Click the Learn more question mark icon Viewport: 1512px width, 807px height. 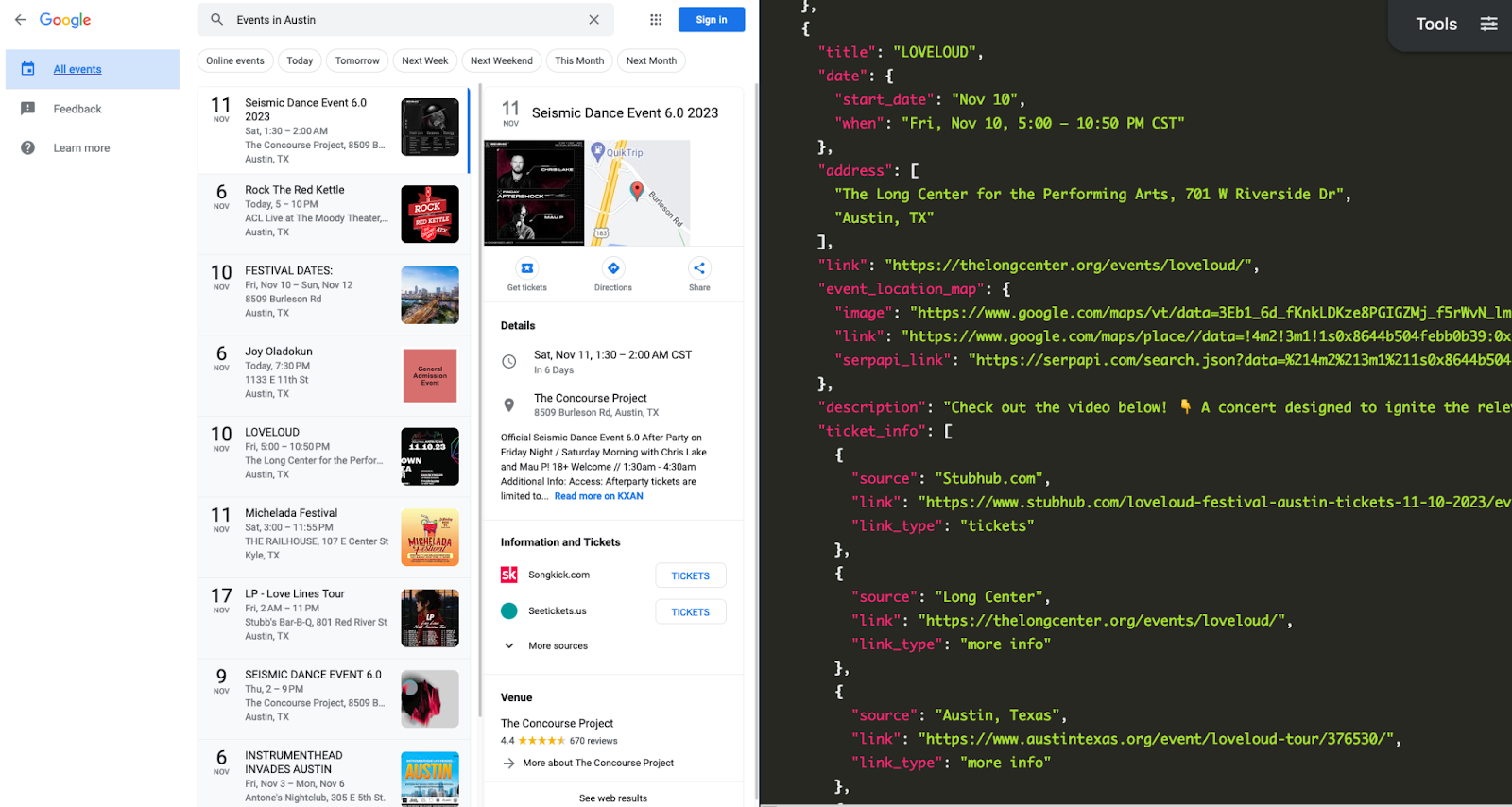28,147
